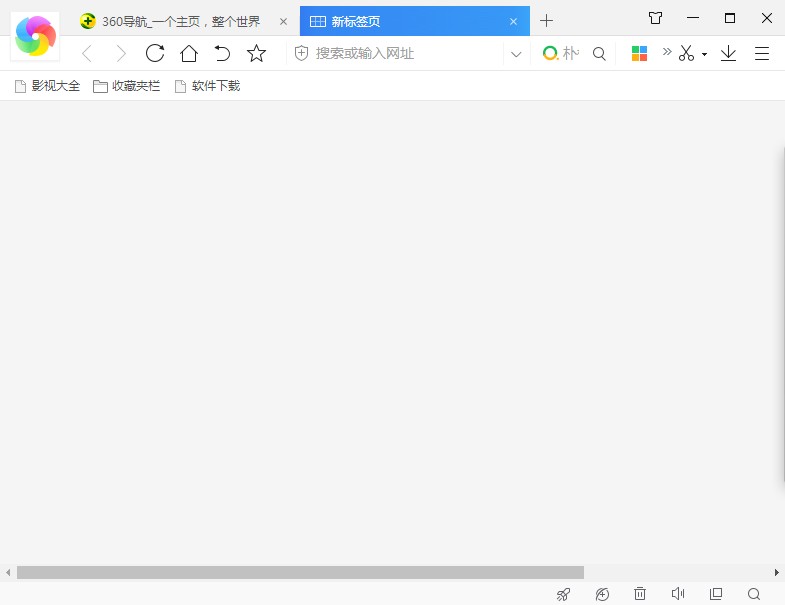Screen dimensions: 785x605
Task: Click the horizontal scrollbar thumb
Action: pos(300,572)
